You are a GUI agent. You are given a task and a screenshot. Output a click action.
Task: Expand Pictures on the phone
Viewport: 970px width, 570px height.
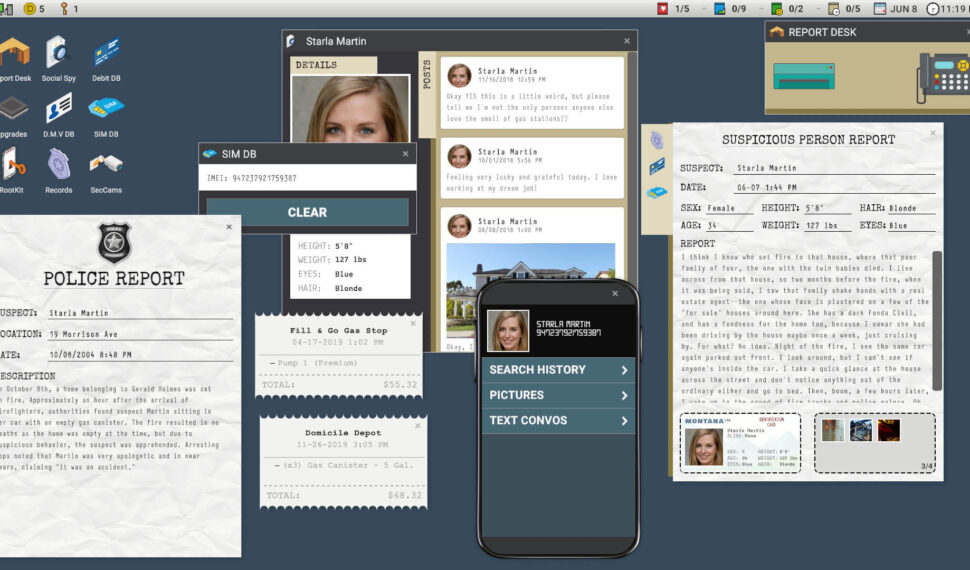point(558,395)
